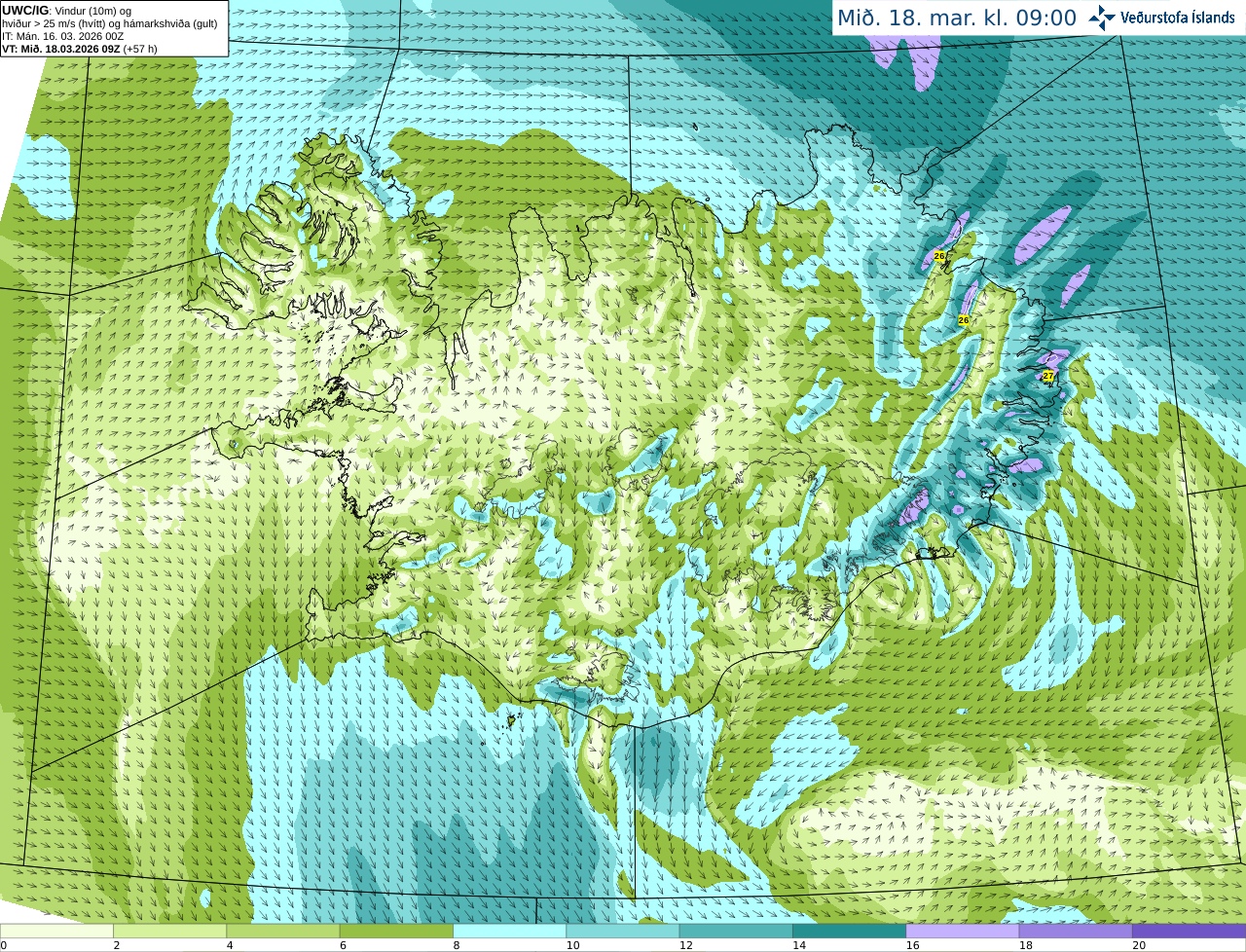Click the hviður > 25 m/s (hvítt) legend line
The width and height of the screenshot is (1246, 952).
pos(109,23)
